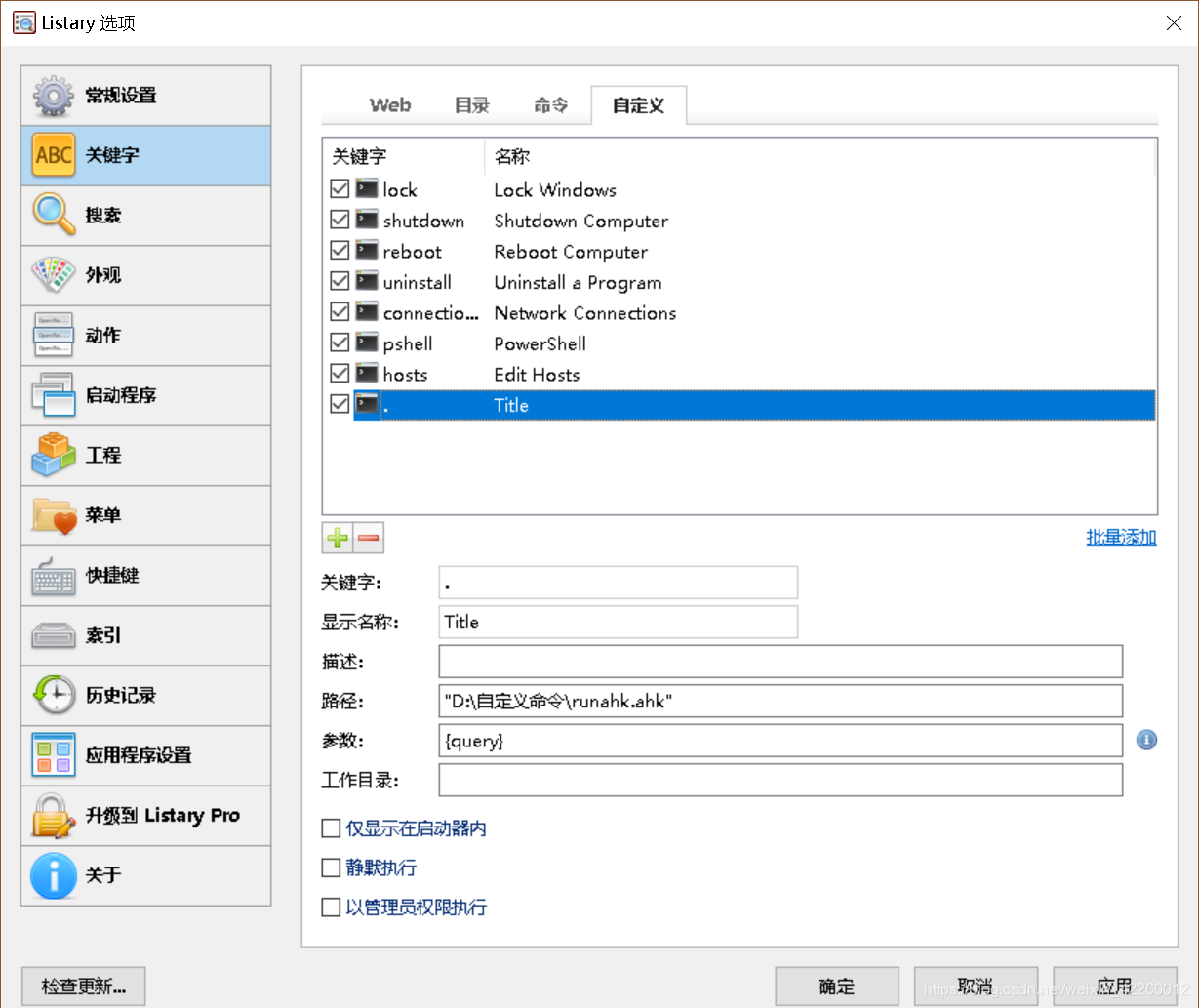Uncheck the shutdown keyword checkbox
Viewport: 1199px width, 1008px height.
(x=340, y=221)
